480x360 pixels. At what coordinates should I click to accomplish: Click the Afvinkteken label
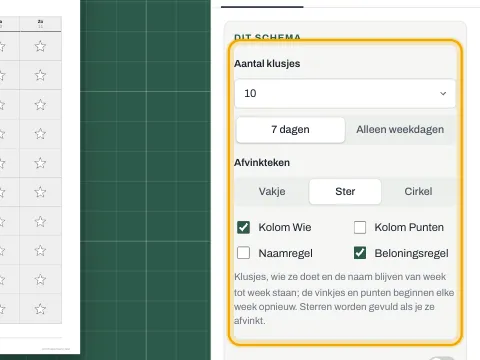tap(262, 163)
